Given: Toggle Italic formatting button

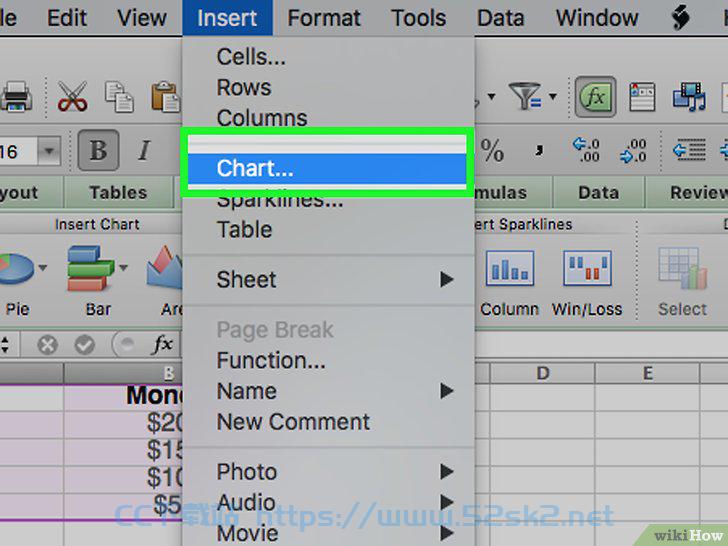Looking at the screenshot, I should (x=144, y=150).
